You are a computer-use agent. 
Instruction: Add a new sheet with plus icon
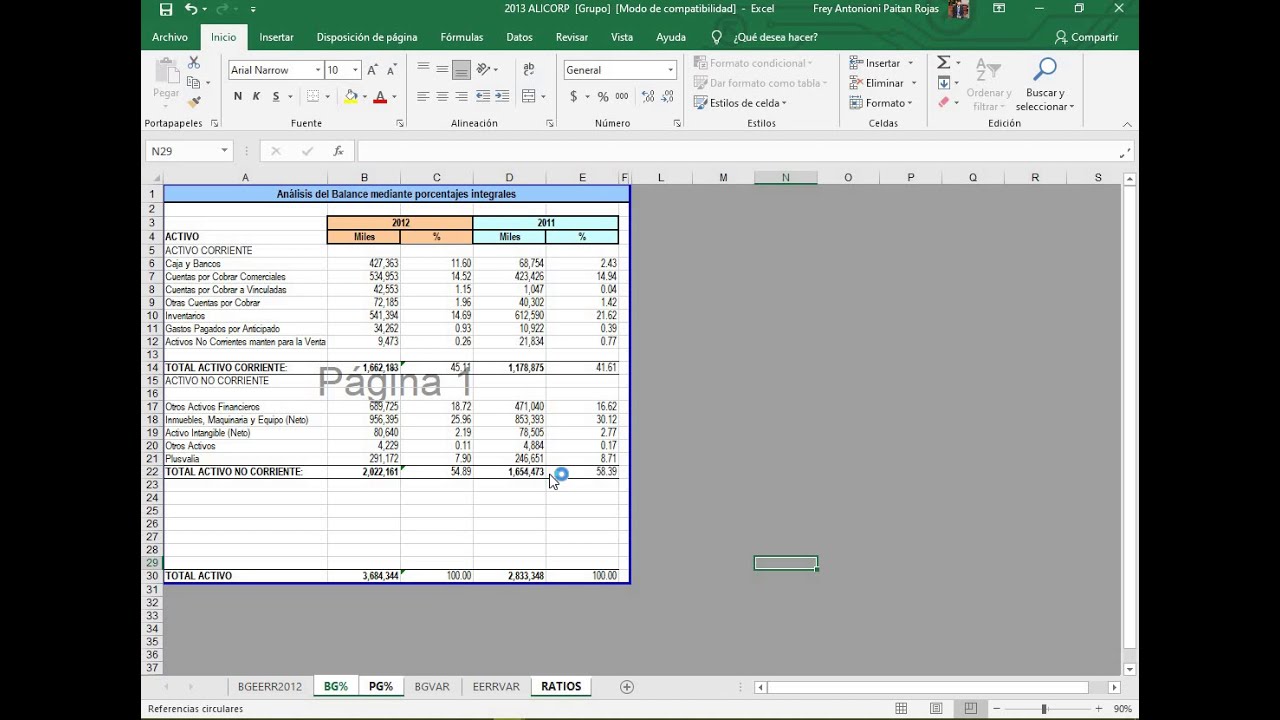[x=627, y=687]
